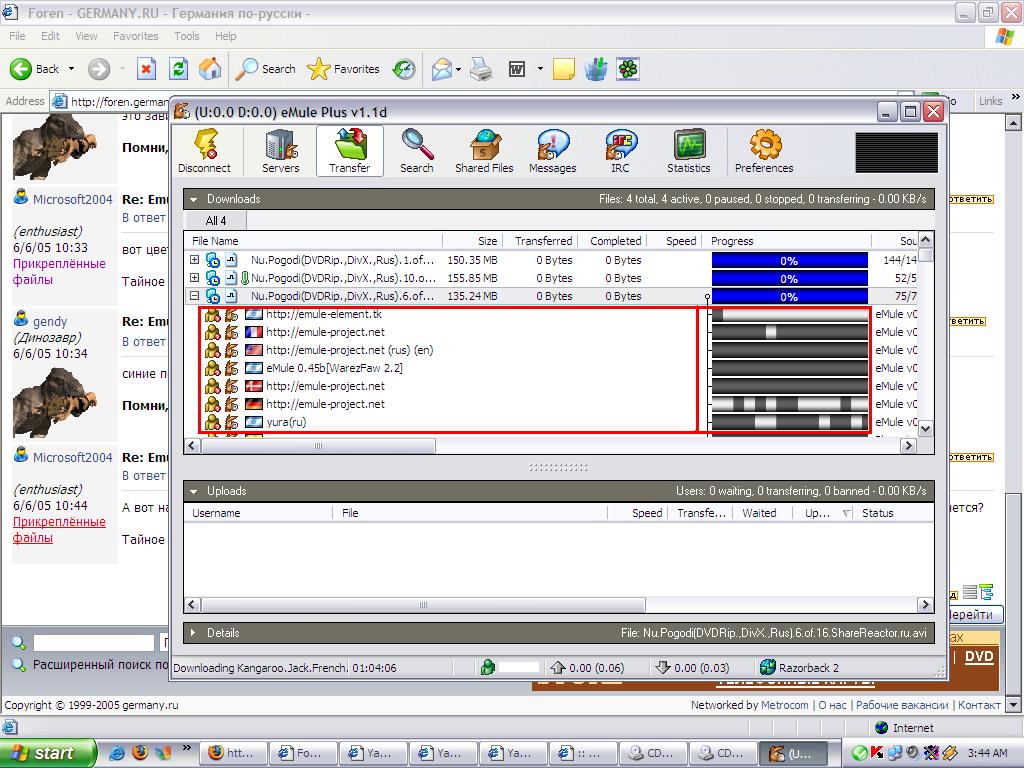The width and height of the screenshot is (1024, 768).
Task: Click the Word edit icon in Internet Explorer
Action: (x=517, y=69)
